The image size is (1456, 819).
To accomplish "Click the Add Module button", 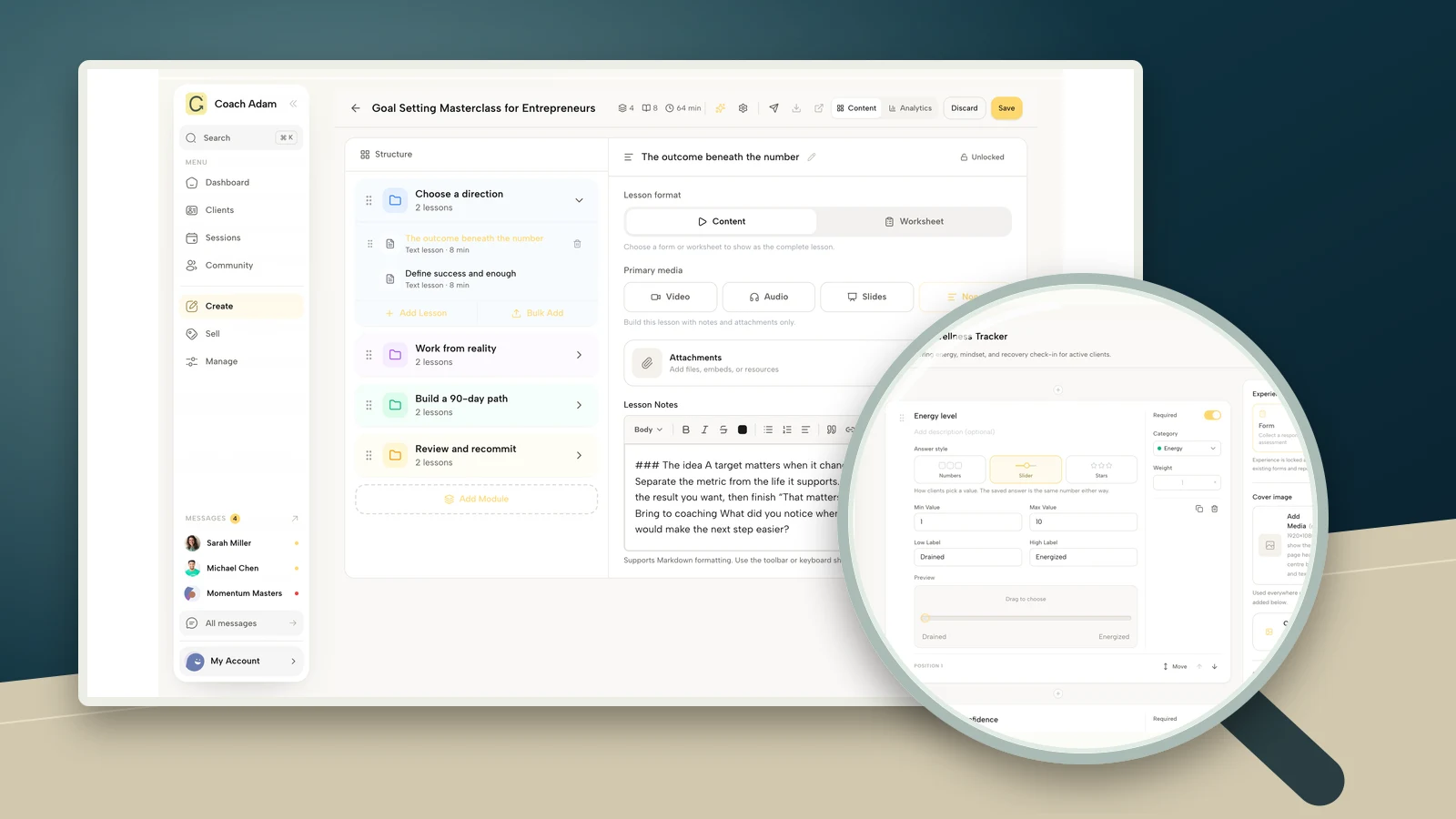I will (x=476, y=500).
